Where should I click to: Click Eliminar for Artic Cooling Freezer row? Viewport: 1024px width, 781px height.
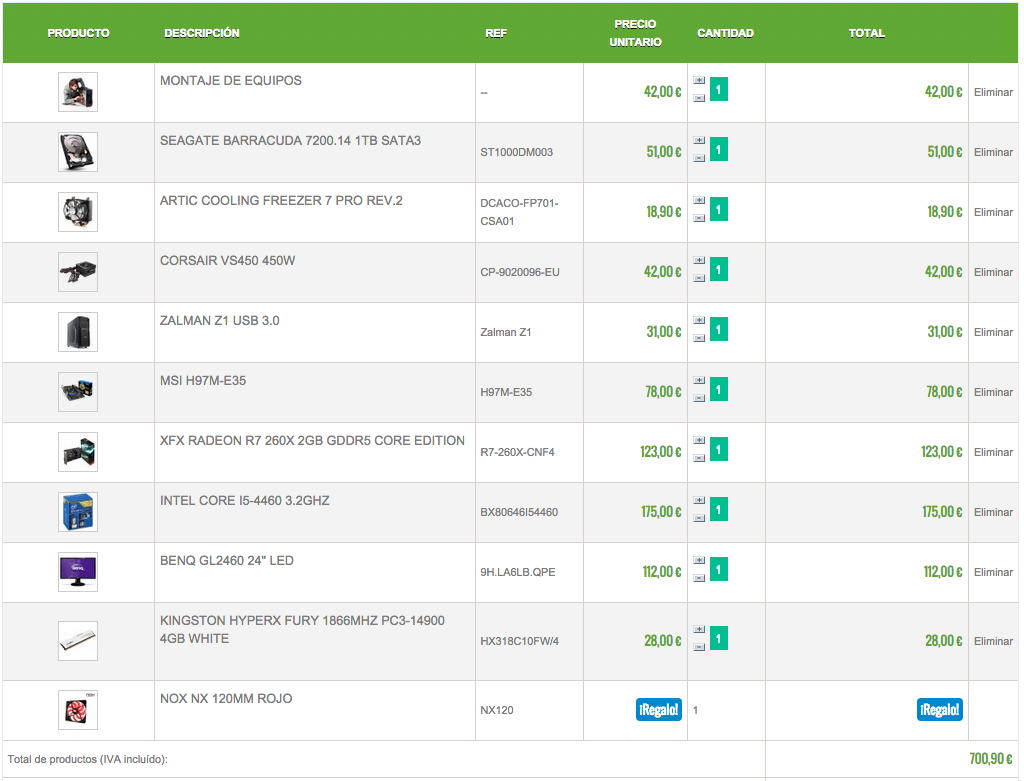pyautogui.click(x=993, y=213)
